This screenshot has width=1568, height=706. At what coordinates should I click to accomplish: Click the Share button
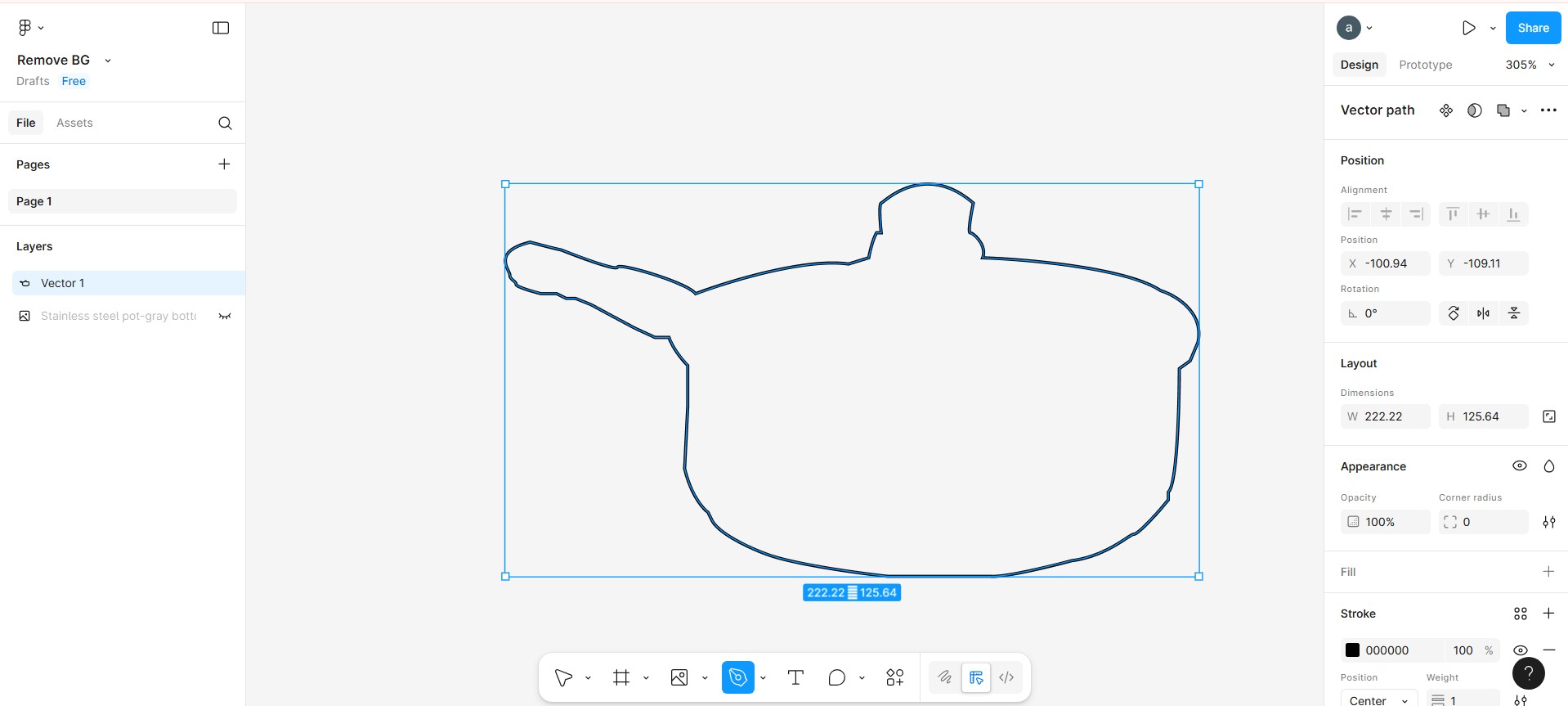(1533, 28)
